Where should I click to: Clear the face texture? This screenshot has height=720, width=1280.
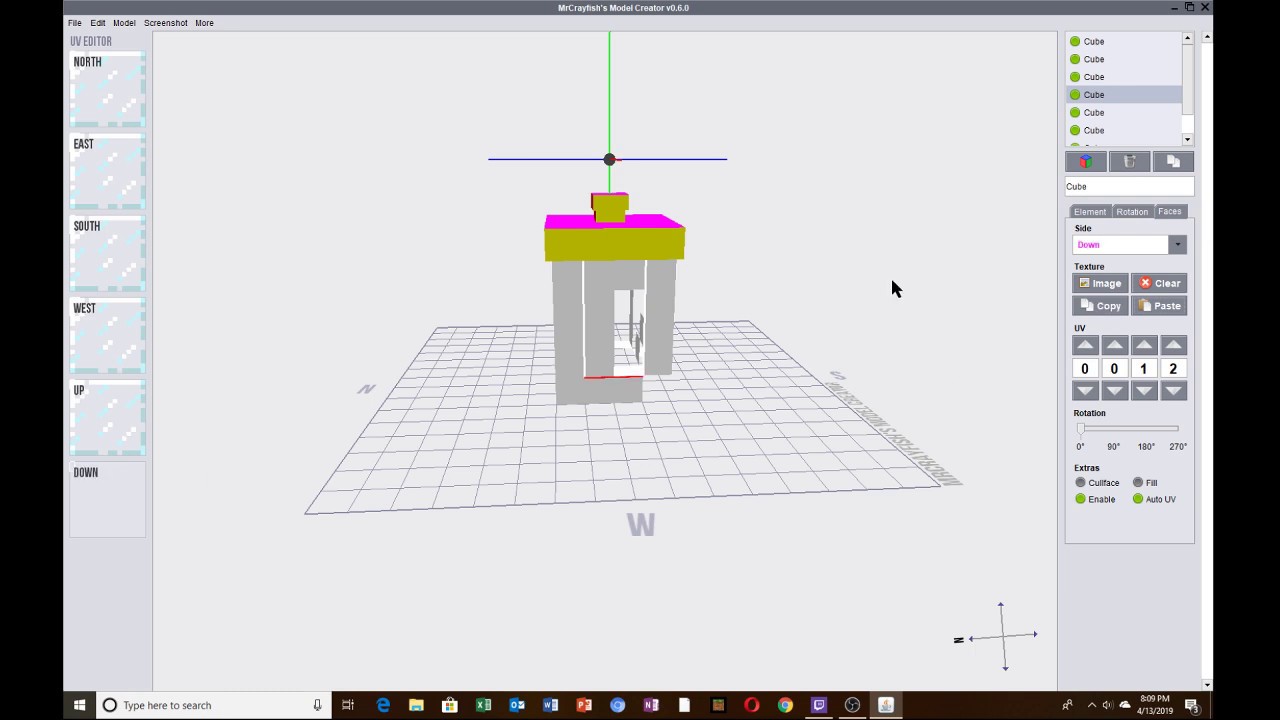coord(1159,283)
